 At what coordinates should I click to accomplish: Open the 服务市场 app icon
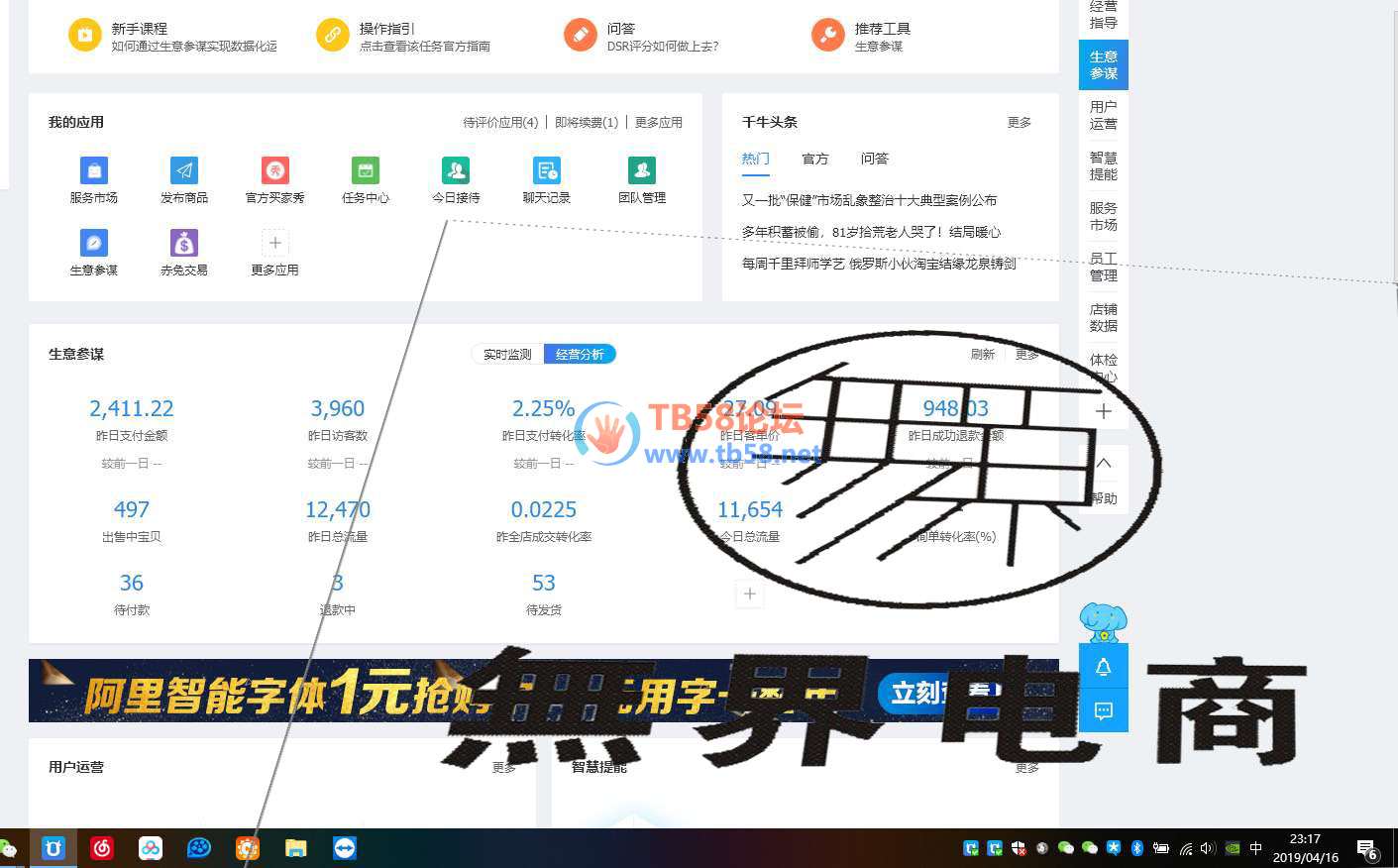point(94,170)
